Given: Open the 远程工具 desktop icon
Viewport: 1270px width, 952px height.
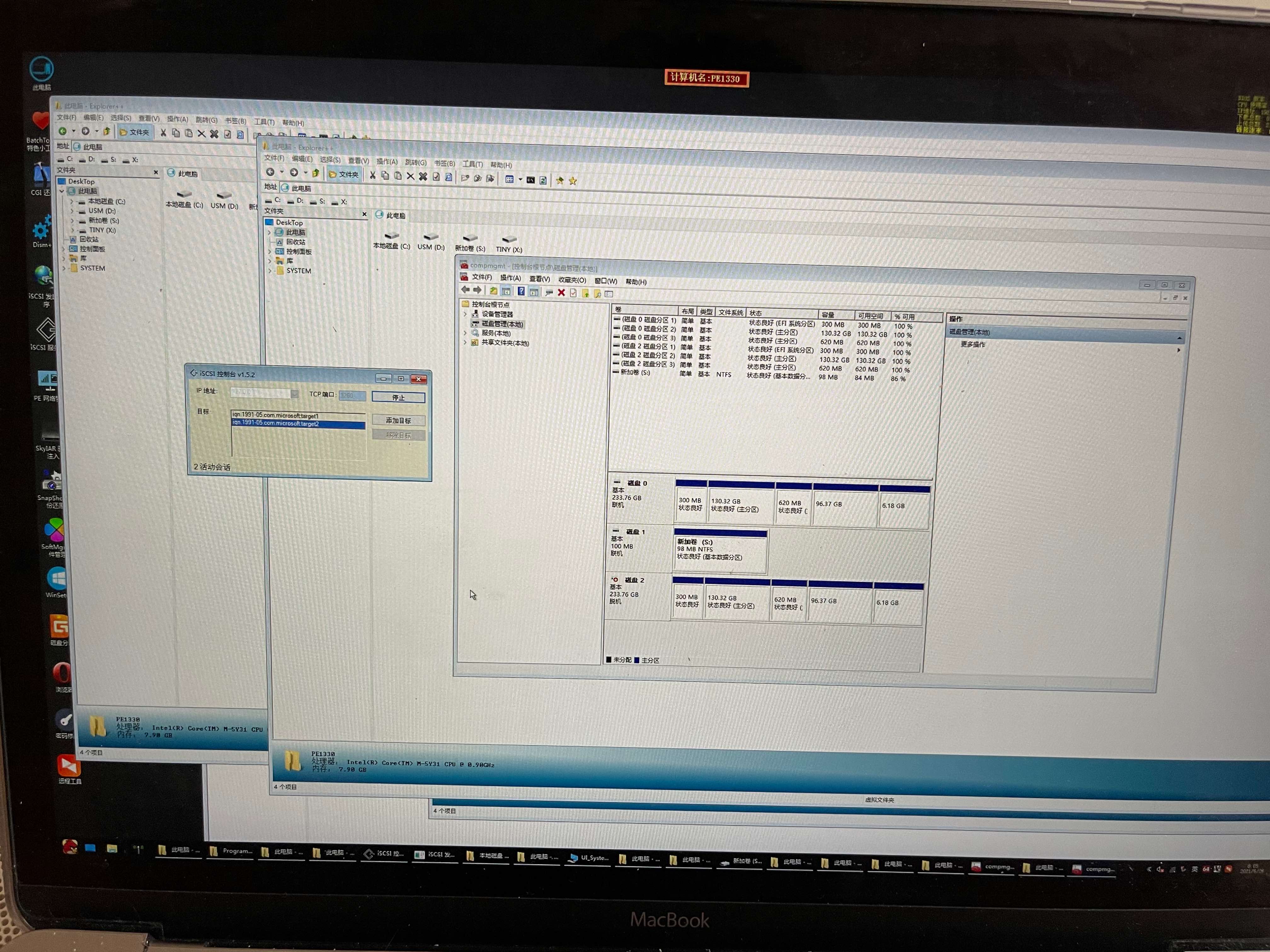Looking at the screenshot, I should coord(69,768).
